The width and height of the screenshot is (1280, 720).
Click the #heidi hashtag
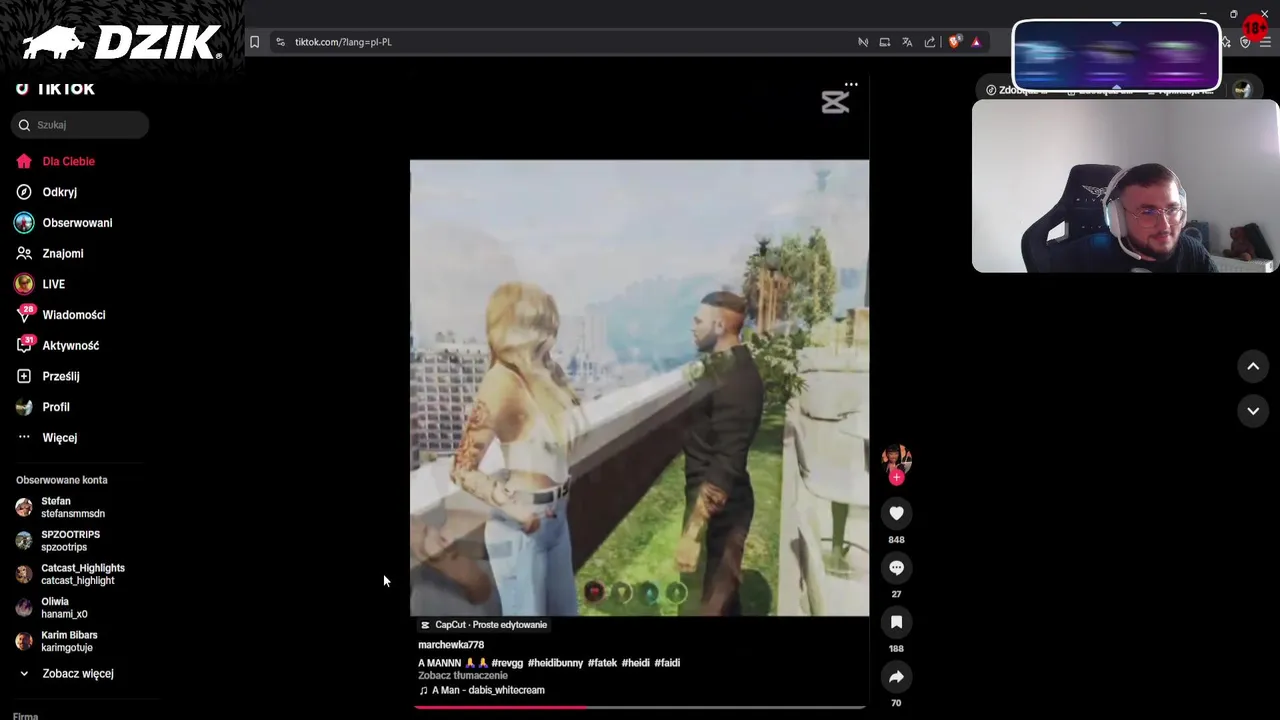(635, 663)
